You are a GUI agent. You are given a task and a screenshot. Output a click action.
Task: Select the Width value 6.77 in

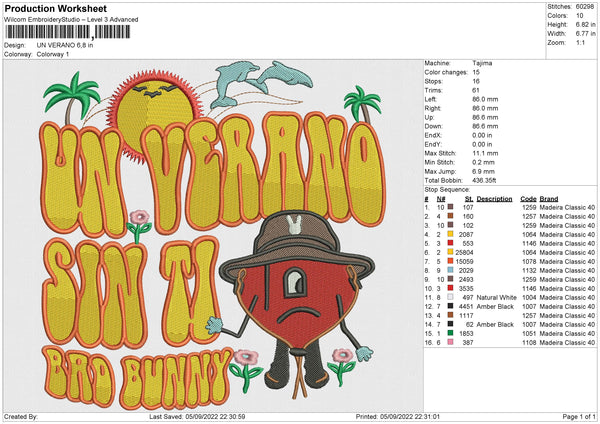[x=585, y=34]
